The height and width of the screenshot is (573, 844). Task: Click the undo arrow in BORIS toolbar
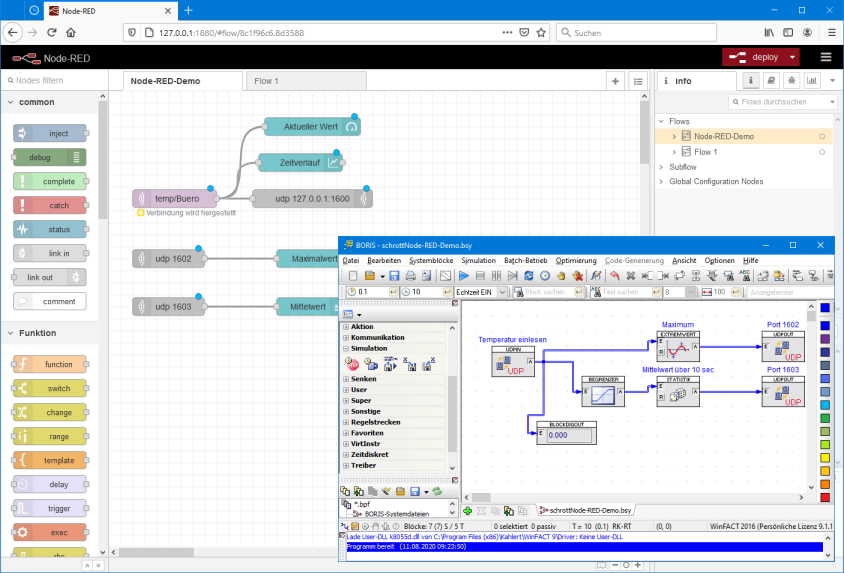point(614,276)
